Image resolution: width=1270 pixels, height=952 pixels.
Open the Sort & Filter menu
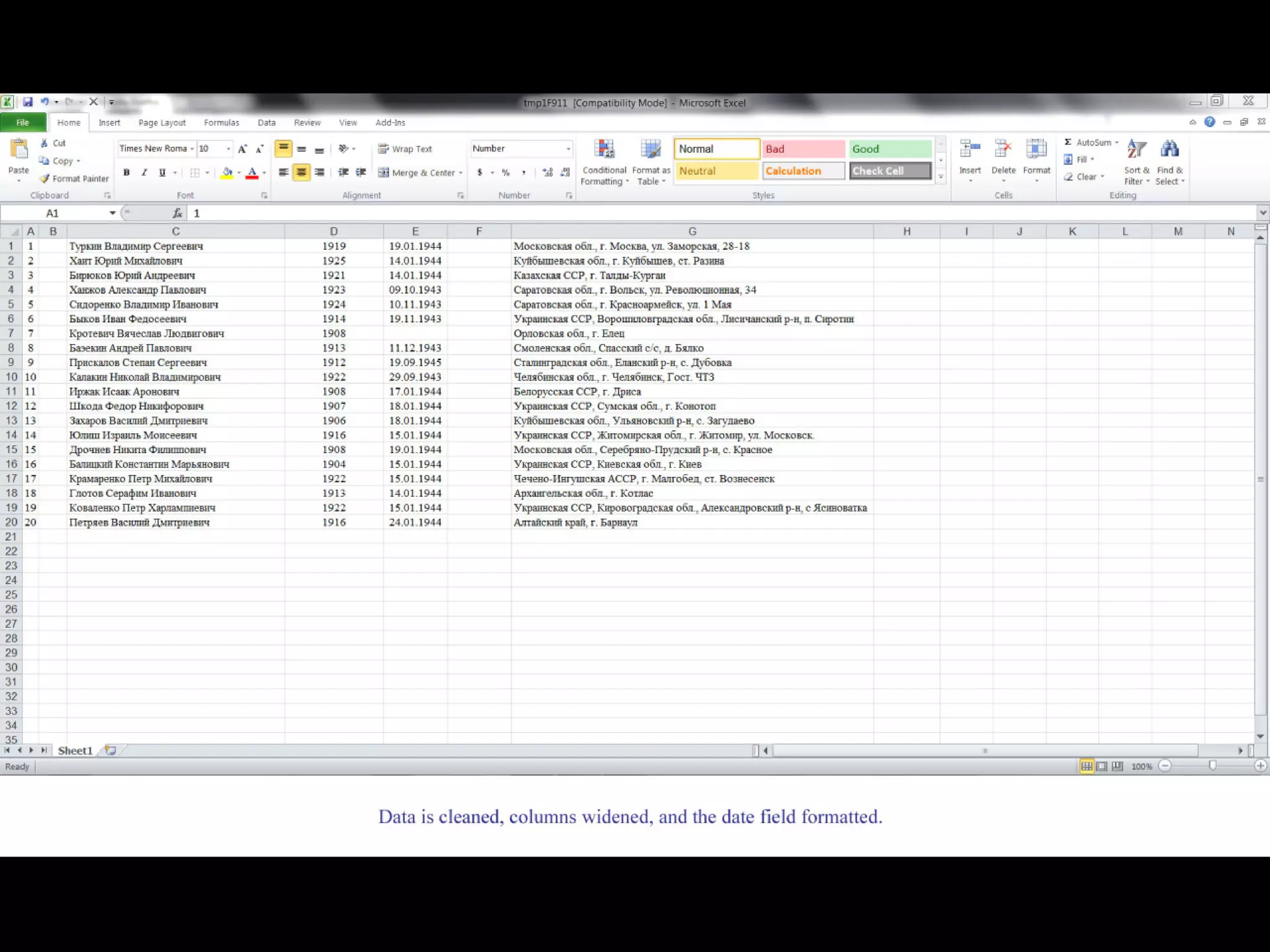[x=1137, y=162]
